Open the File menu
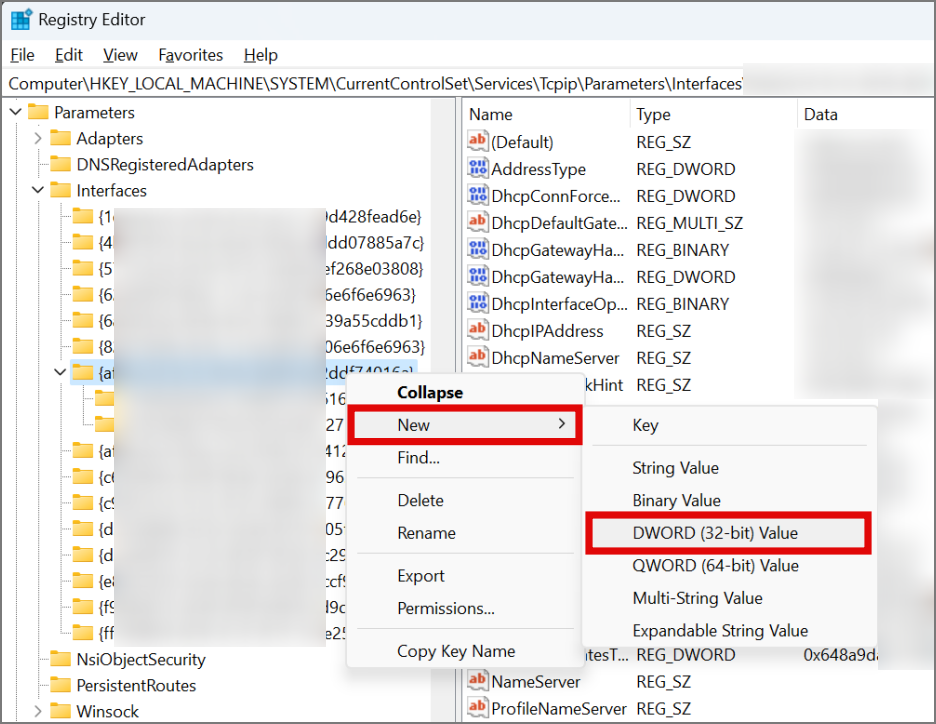Image resolution: width=936 pixels, height=724 pixels. pos(23,55)
